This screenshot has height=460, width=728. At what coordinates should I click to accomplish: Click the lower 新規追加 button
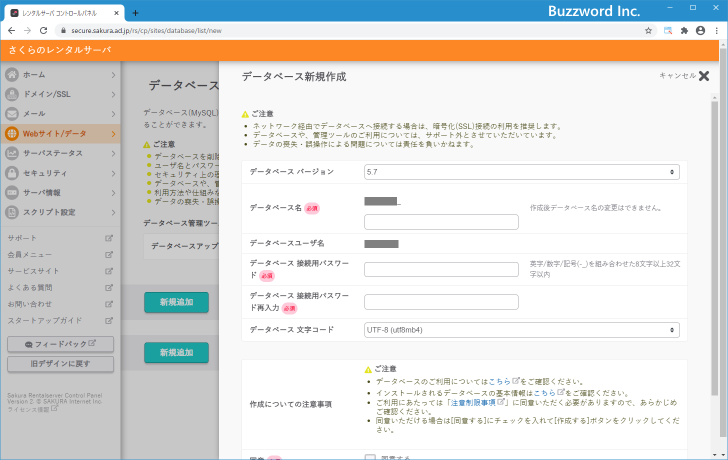coord(176,353)
